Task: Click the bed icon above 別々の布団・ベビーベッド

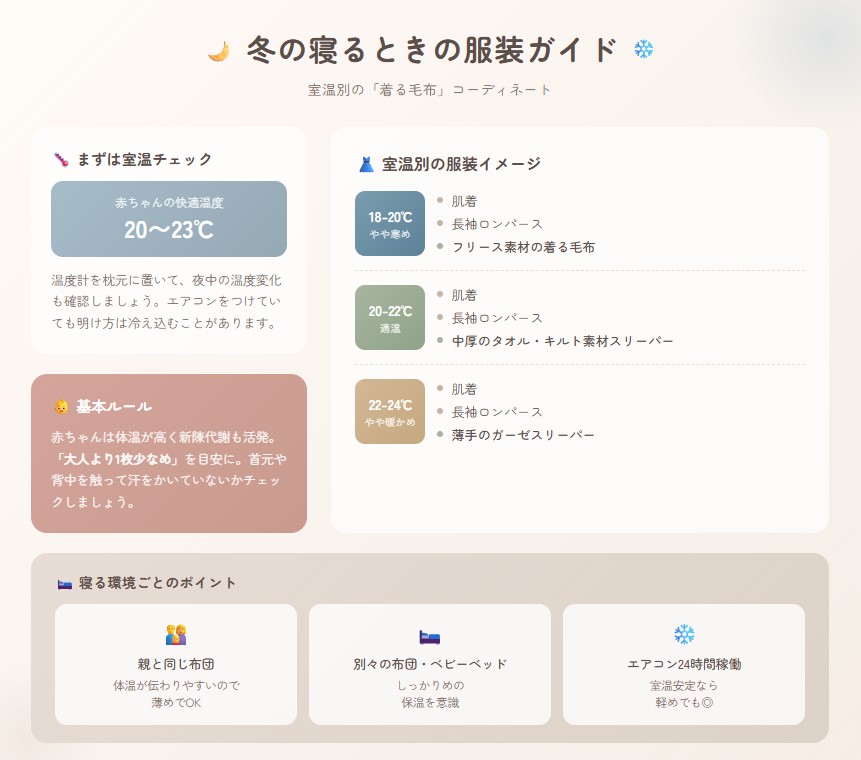Action: tap(429, 636)
